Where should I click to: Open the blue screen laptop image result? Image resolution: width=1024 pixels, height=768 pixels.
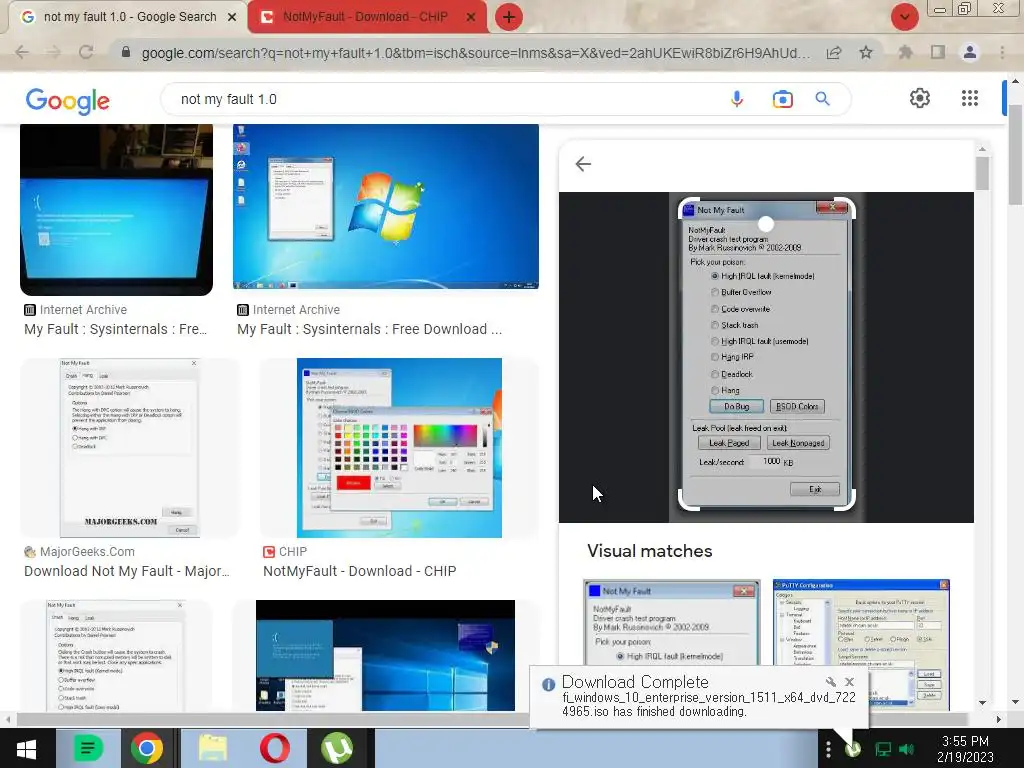(x=116, y=210)
